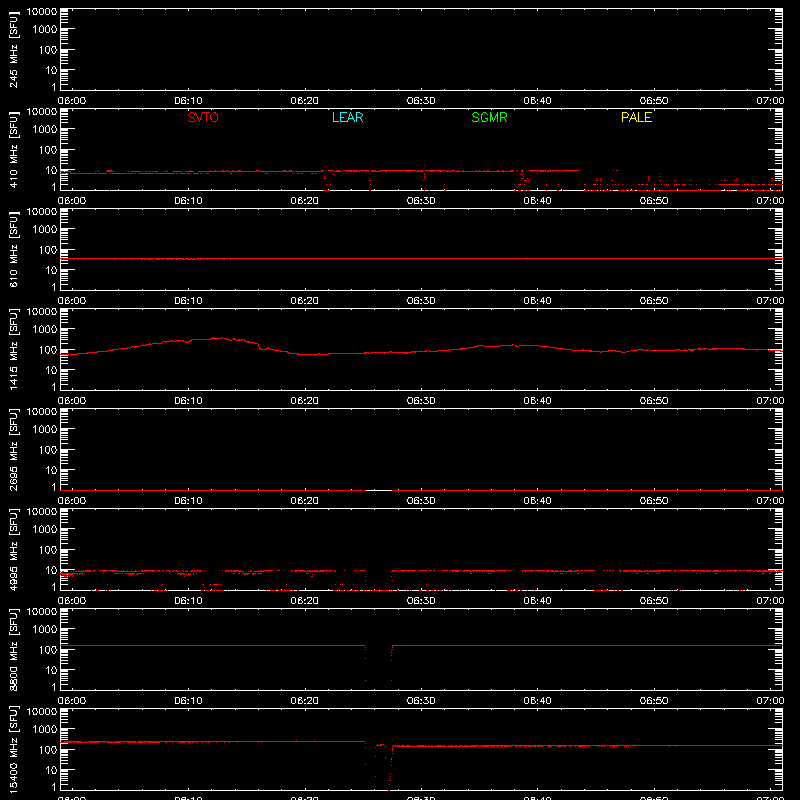
Task: Click 06:50 tick label below 1415 MHz panel
Action: (x=654, y=401)
